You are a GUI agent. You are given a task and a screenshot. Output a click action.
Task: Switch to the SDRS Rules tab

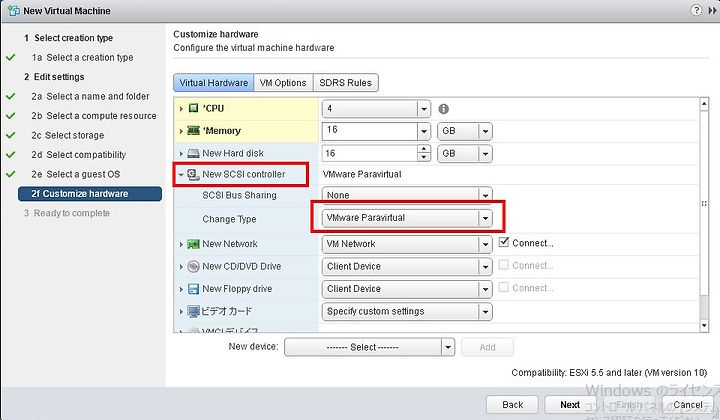(x=345, y=83)
